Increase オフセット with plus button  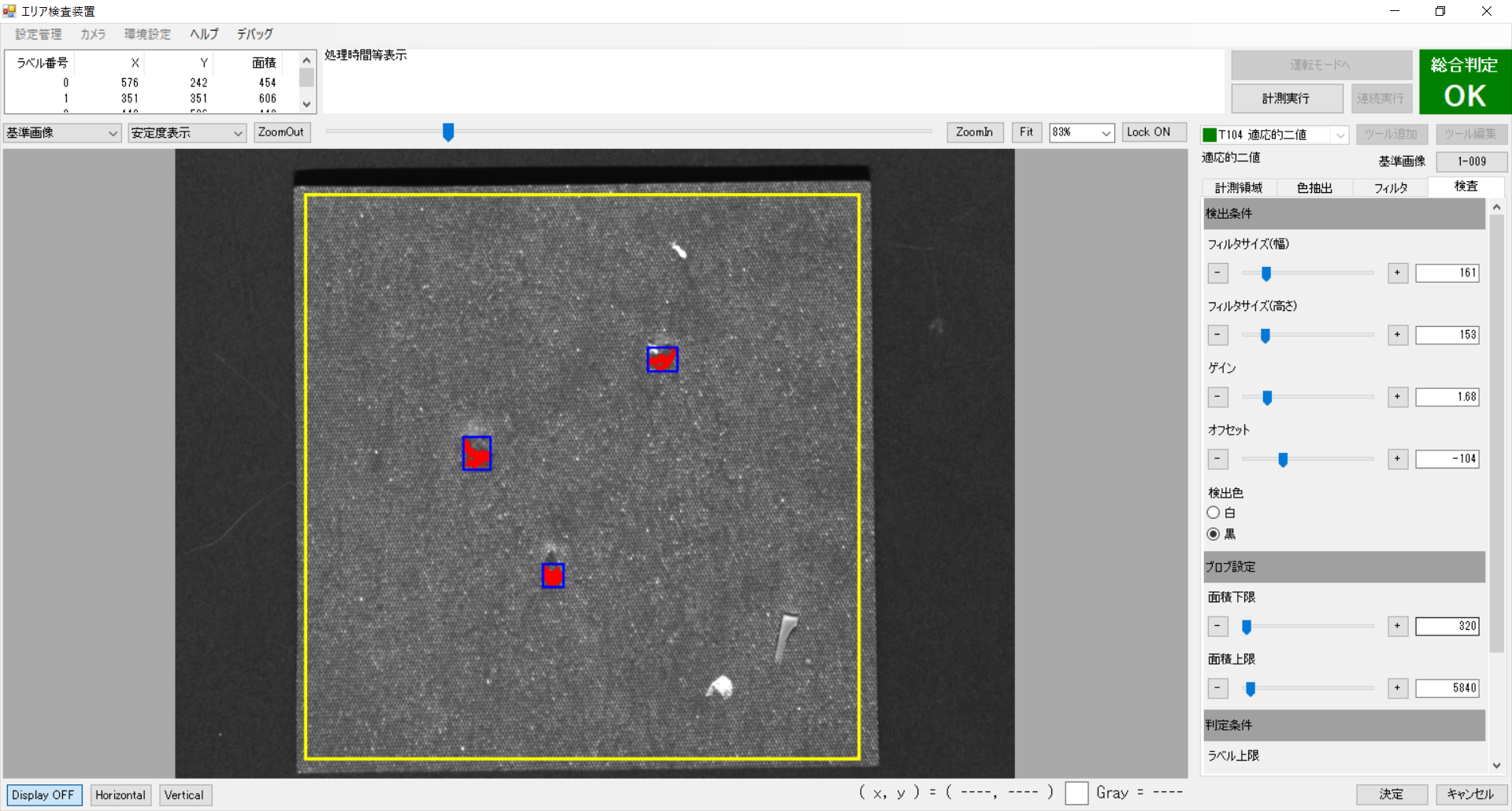[x=1398, y=459]
